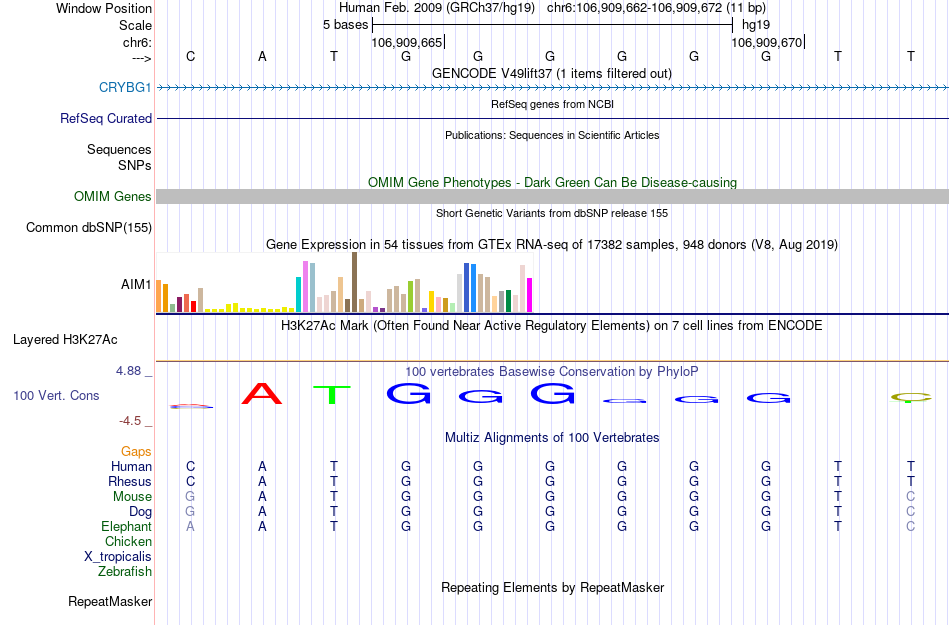Open the RefSeq Curated track label
This screenshot has width=950, height=625.
(105, 119)
